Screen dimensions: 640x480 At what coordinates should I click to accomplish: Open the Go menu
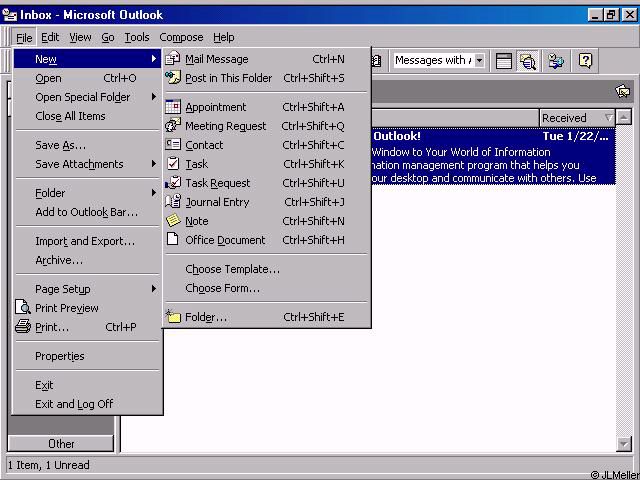(108, 37)
